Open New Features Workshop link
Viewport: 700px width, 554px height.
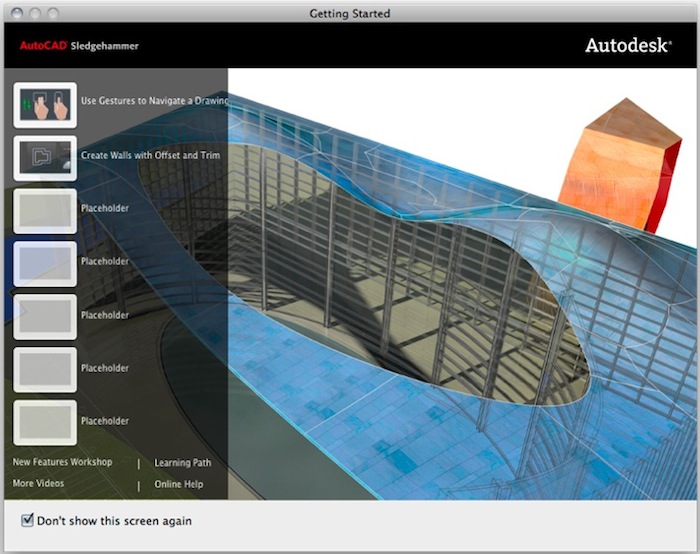[x=62, y=462]
